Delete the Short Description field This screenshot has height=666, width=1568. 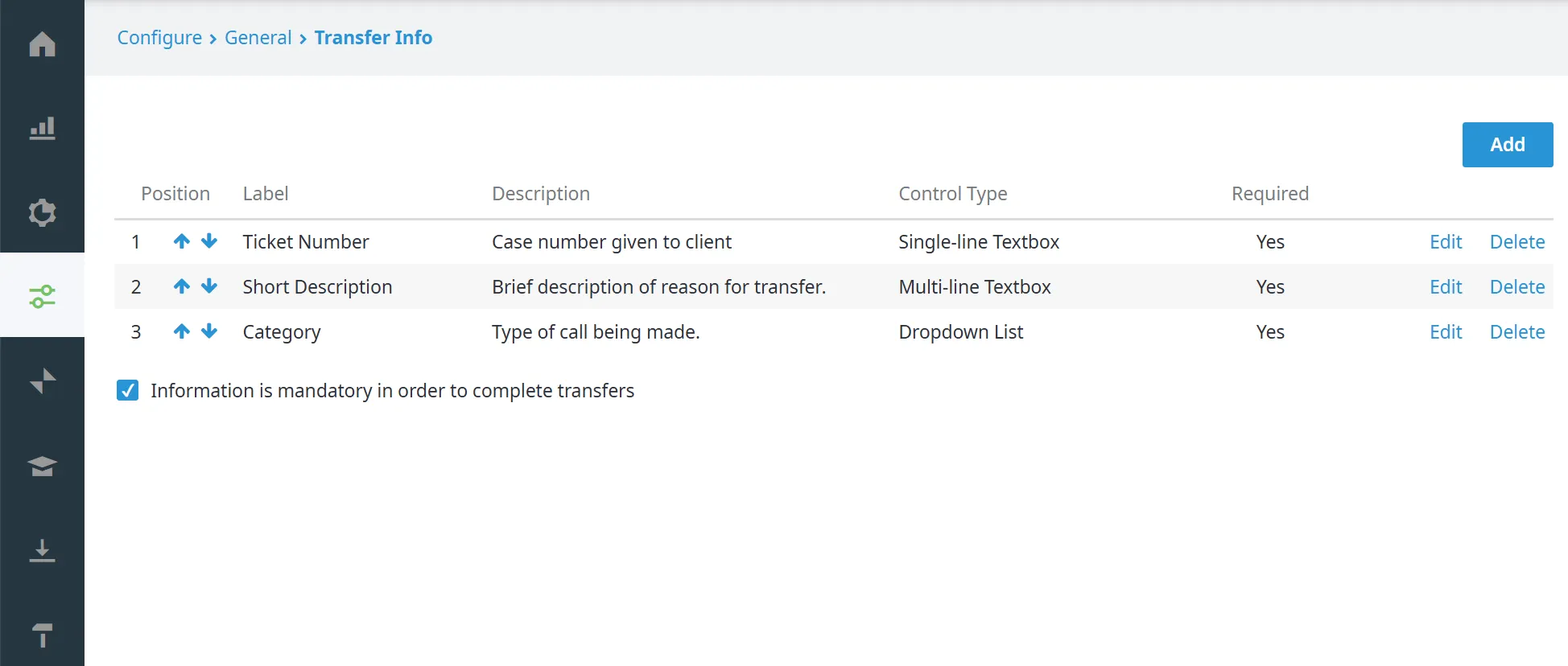pyautogui.click(x=1517, y=287)
